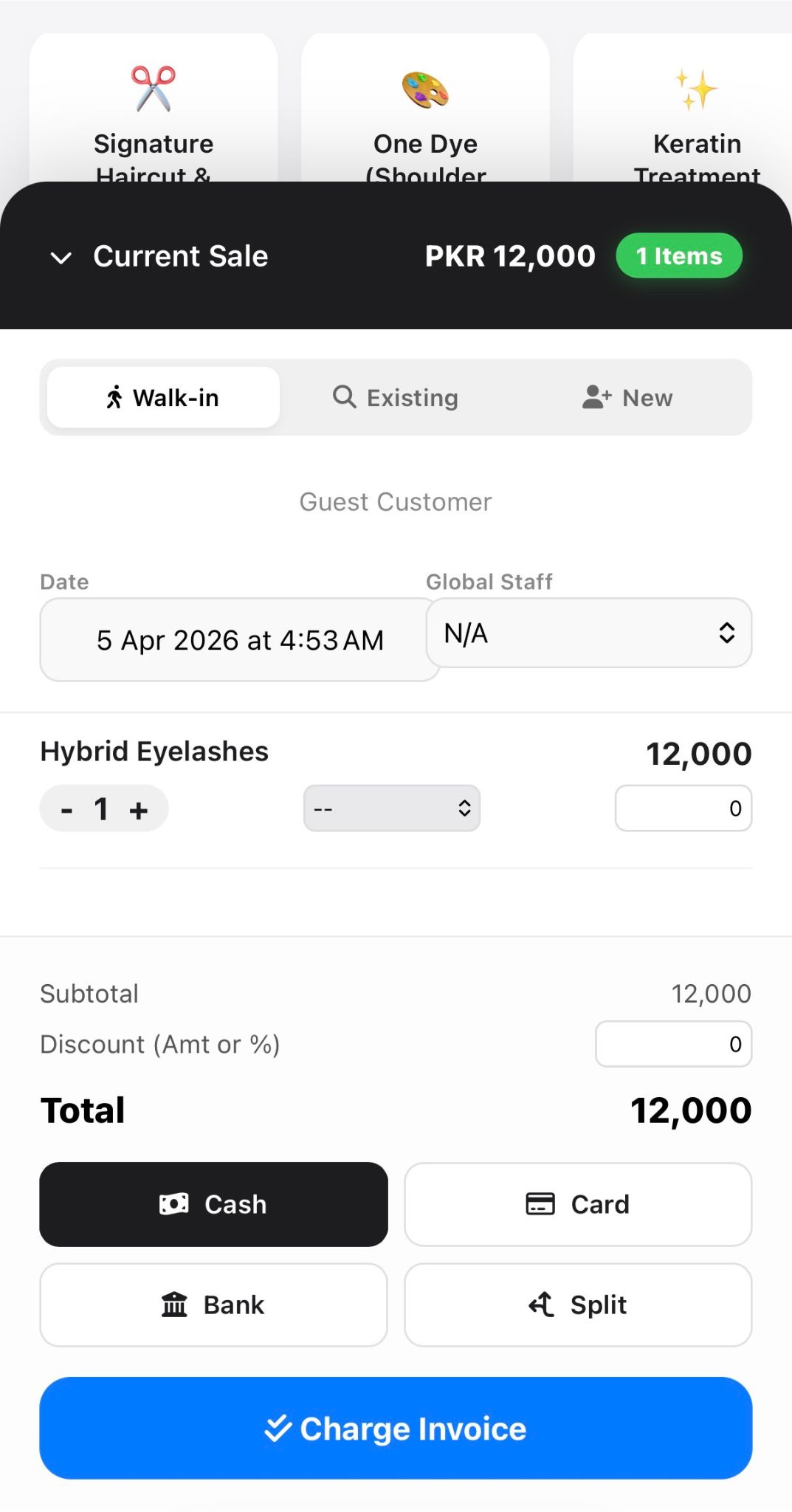Click the green 1 Items badge
This screenshot has height=1512, width=792.
point(679,256)
